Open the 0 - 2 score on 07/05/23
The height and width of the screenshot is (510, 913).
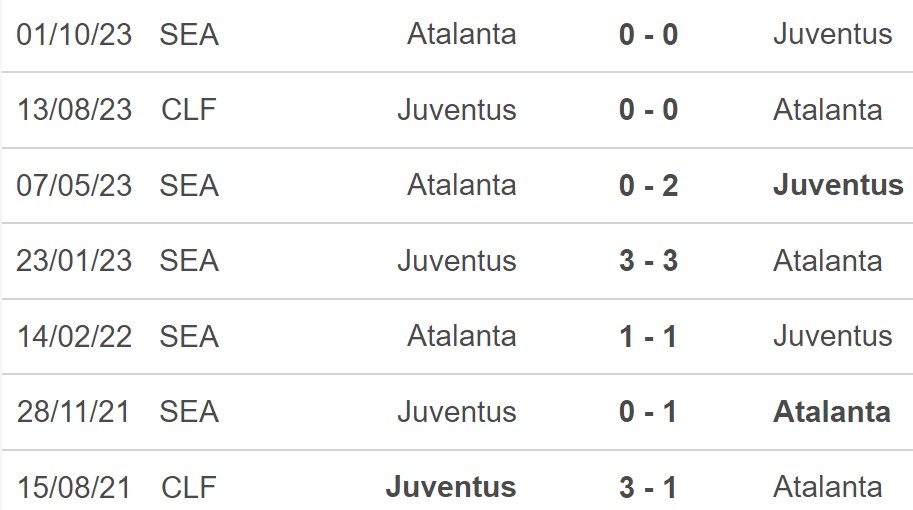649,185
